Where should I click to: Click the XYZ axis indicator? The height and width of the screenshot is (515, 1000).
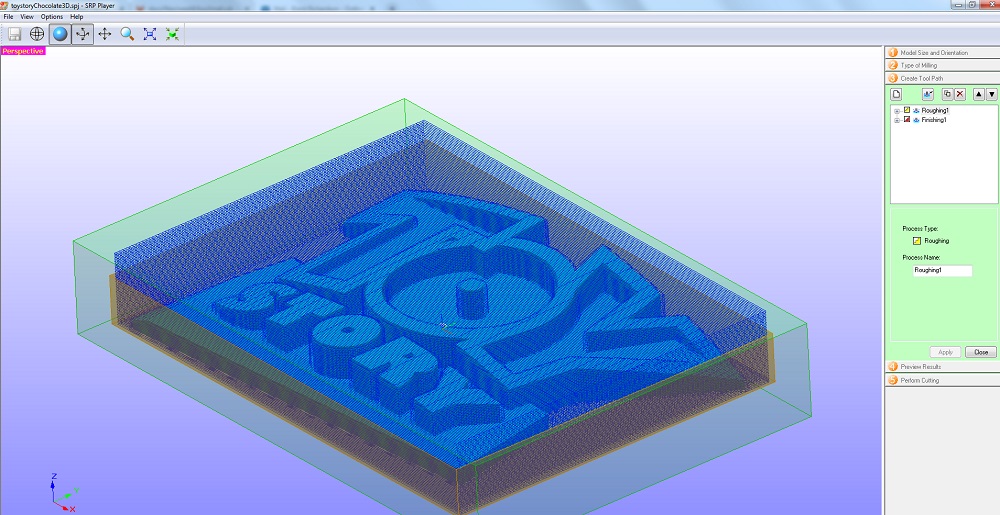64,493
